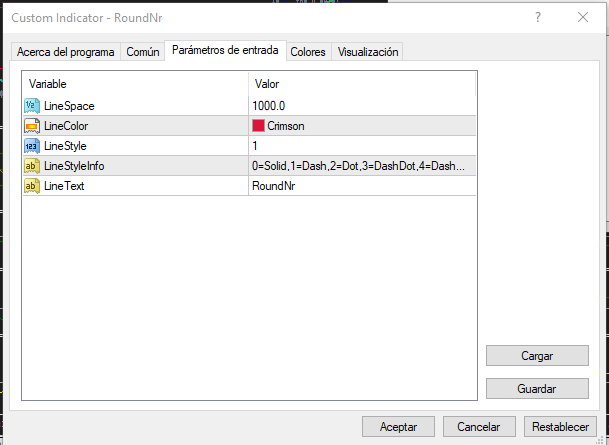
Task: Select the LineStyle variable name
Action: [65, 146]
